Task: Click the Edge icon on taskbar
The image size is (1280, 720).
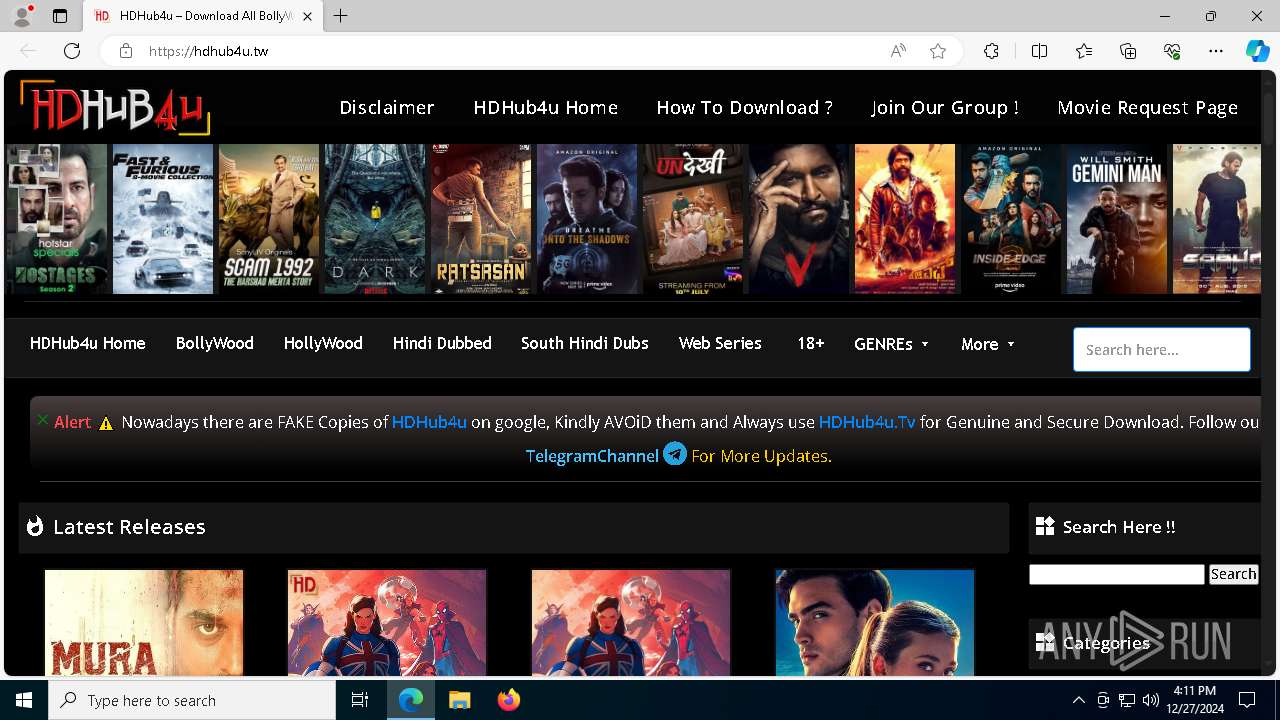Action: [411, 700]
